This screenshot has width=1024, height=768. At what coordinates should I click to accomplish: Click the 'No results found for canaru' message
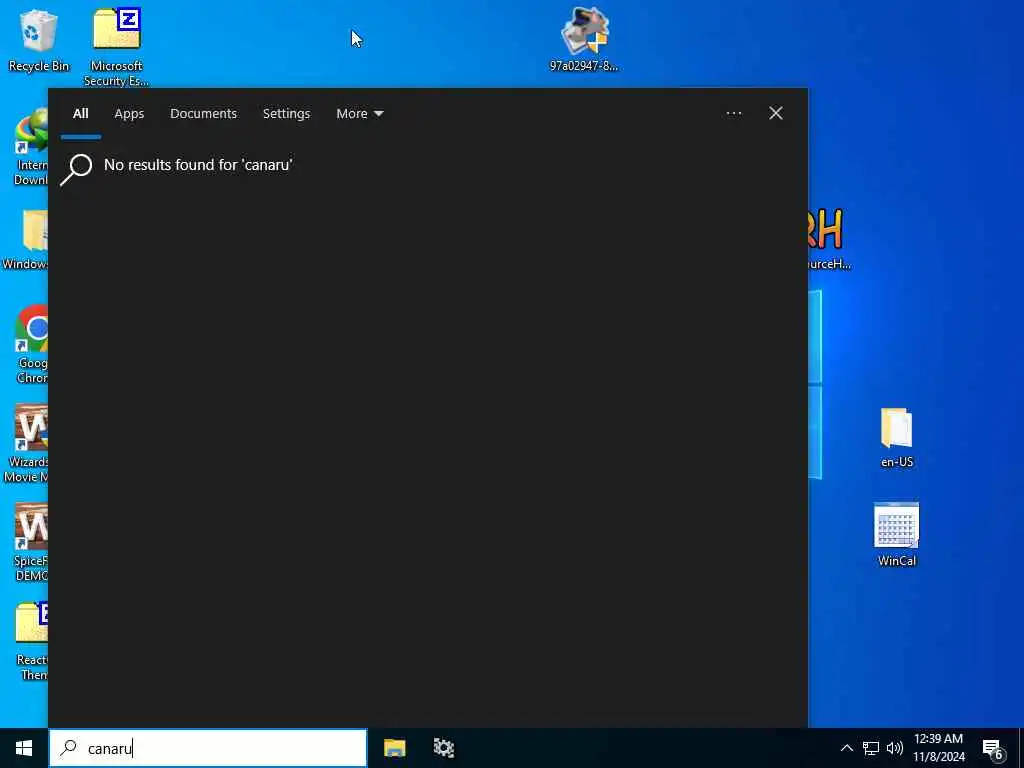tap(198, 165)
